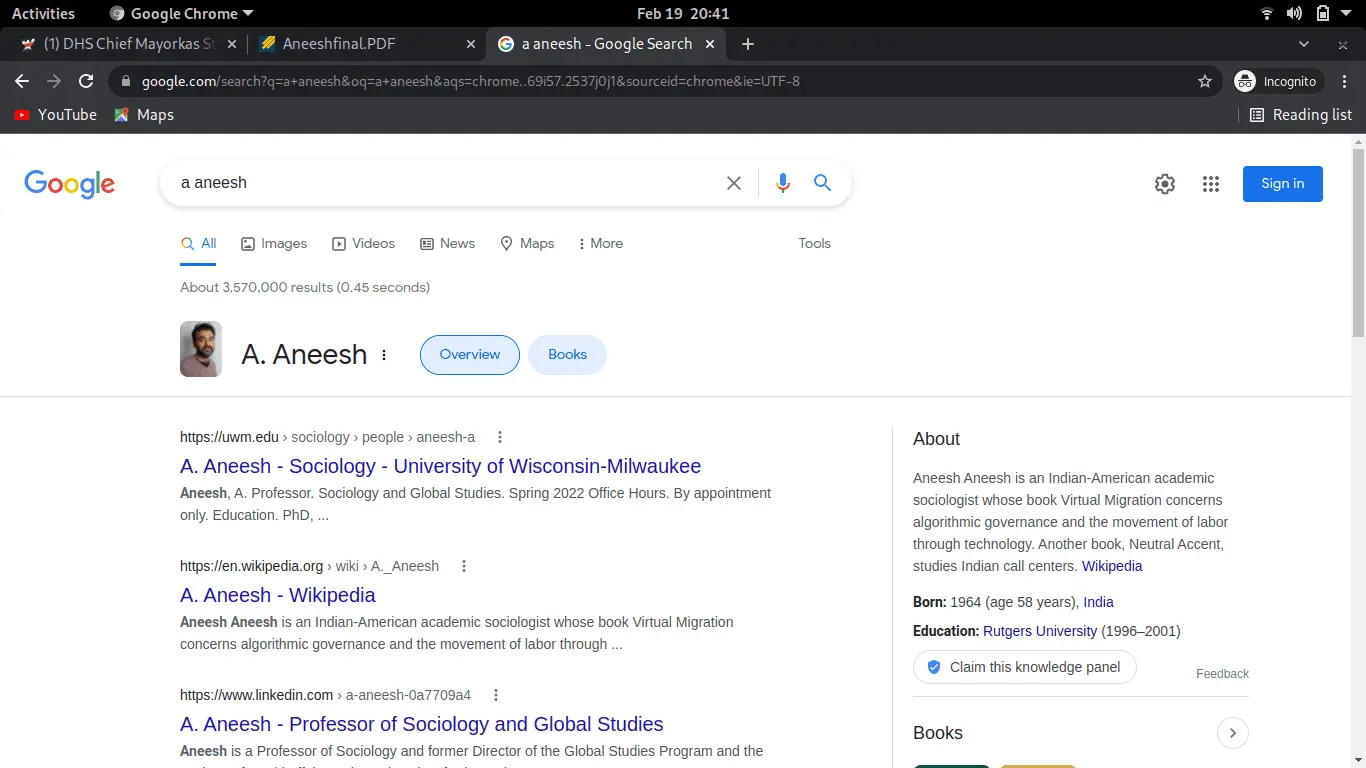
Task: Close the a aneesh Google Search tab
Action: coord(710,44)
